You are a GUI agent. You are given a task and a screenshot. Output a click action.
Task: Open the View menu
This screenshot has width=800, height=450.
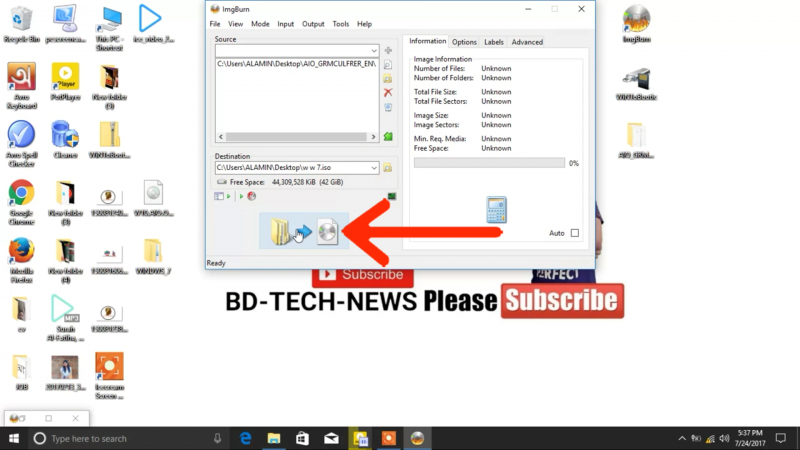[235, 24]
